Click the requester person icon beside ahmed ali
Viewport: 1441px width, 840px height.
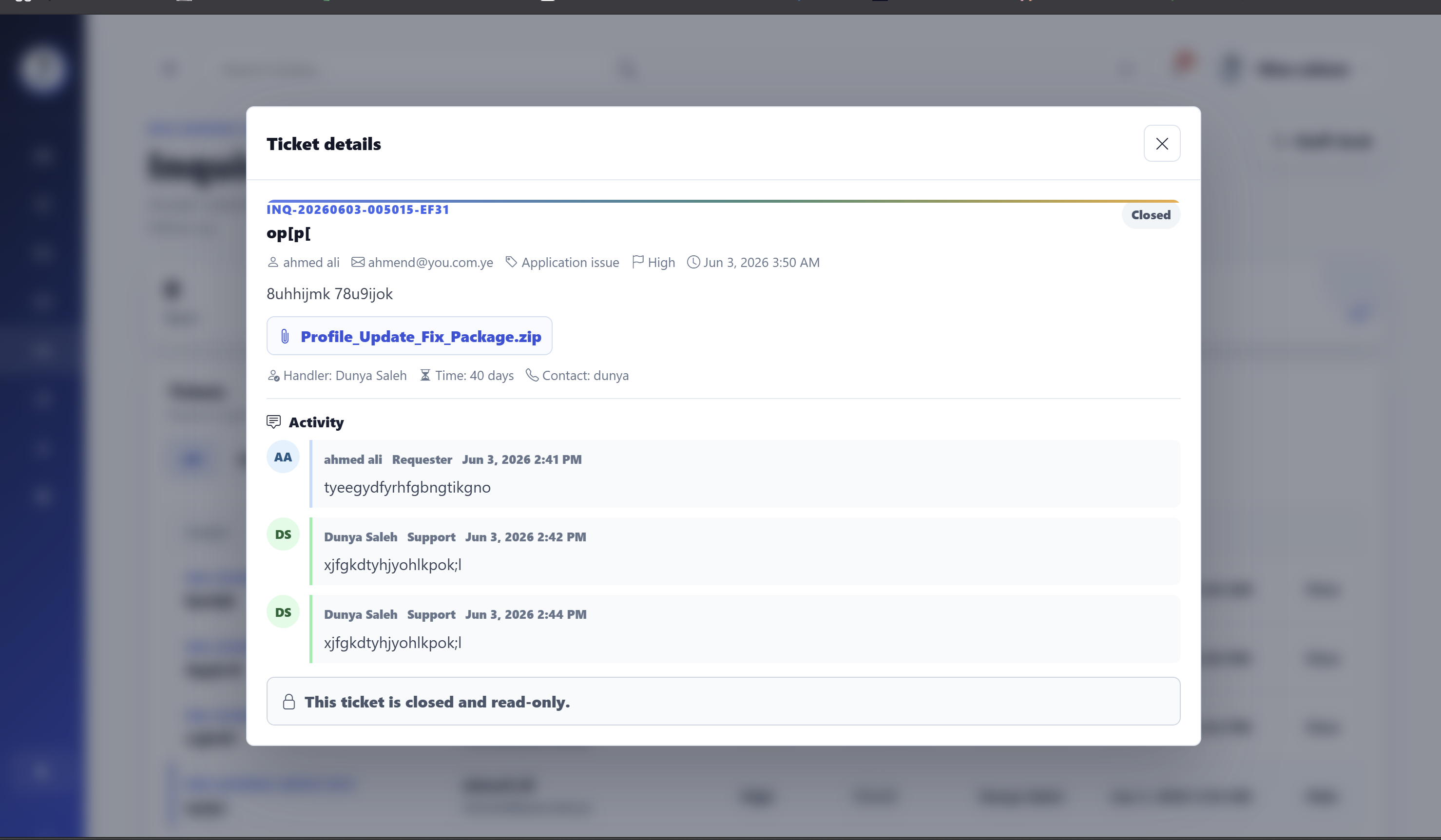(273, 262)
